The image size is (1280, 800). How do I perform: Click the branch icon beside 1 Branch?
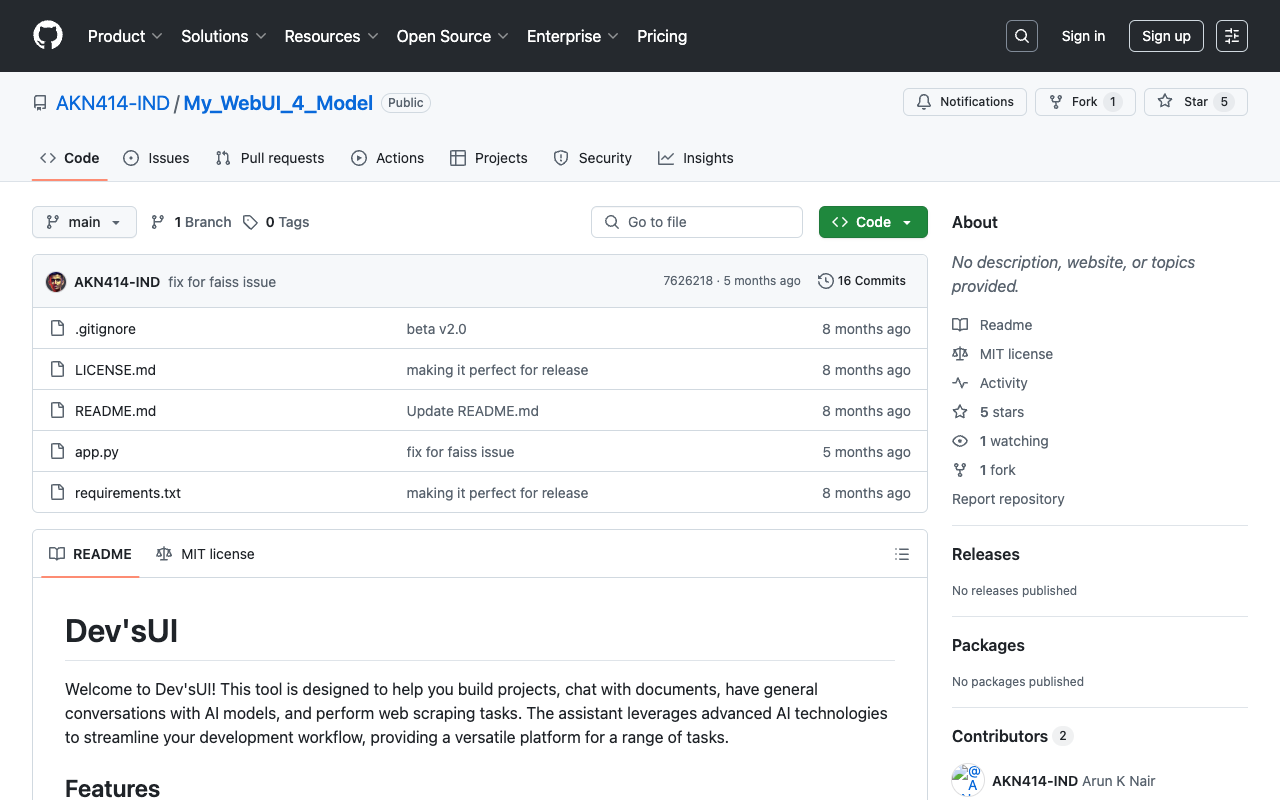pyautogui.click(x=158, y=222)
